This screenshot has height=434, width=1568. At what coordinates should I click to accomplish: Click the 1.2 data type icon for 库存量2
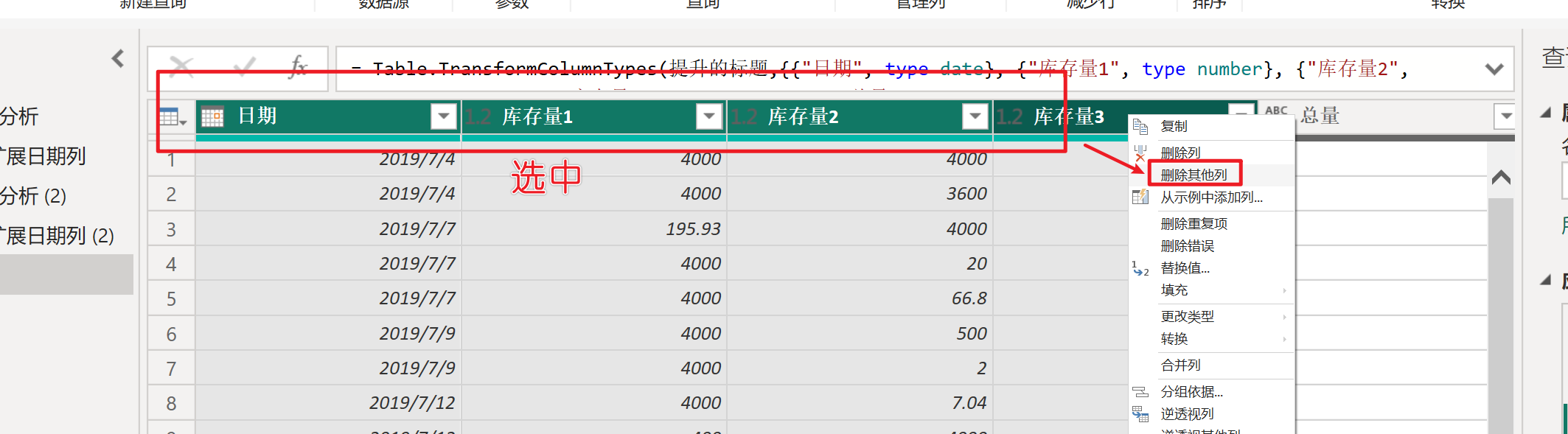[x=745, y=117]
